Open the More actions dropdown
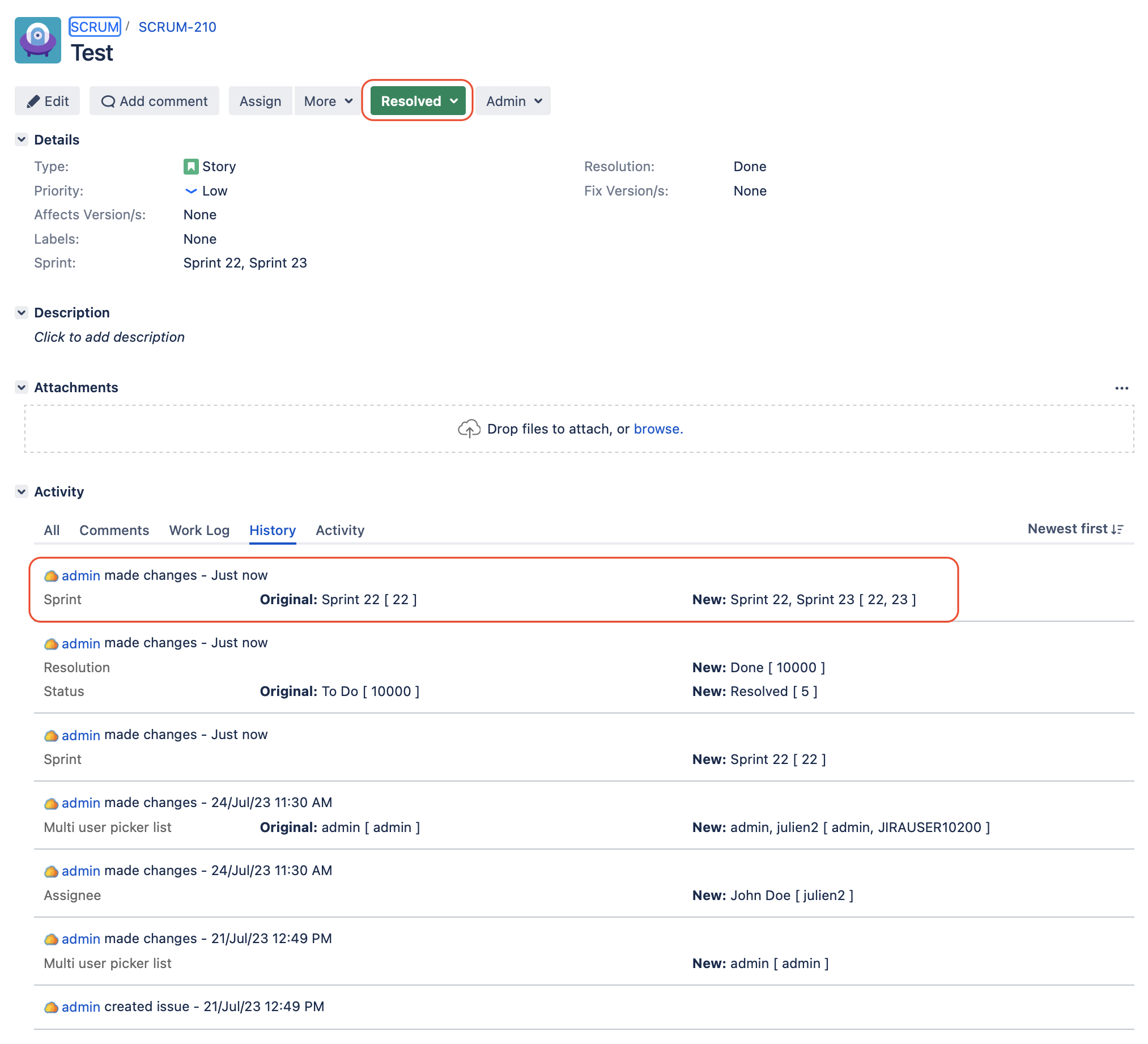Viewport: 1148px width, 1044px height. tap(328, 101)
